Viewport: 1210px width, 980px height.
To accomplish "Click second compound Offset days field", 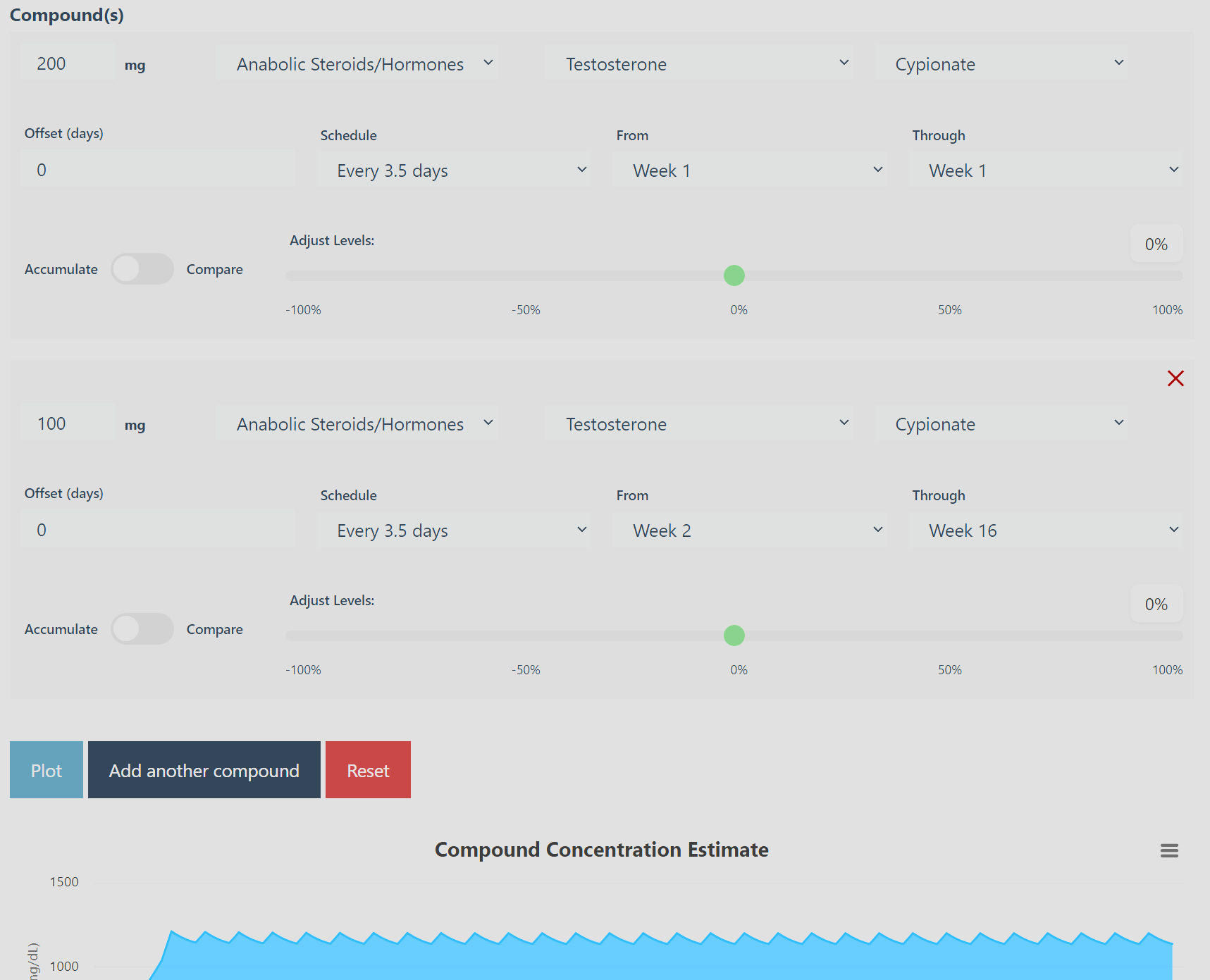I will [x=158, y=530].
